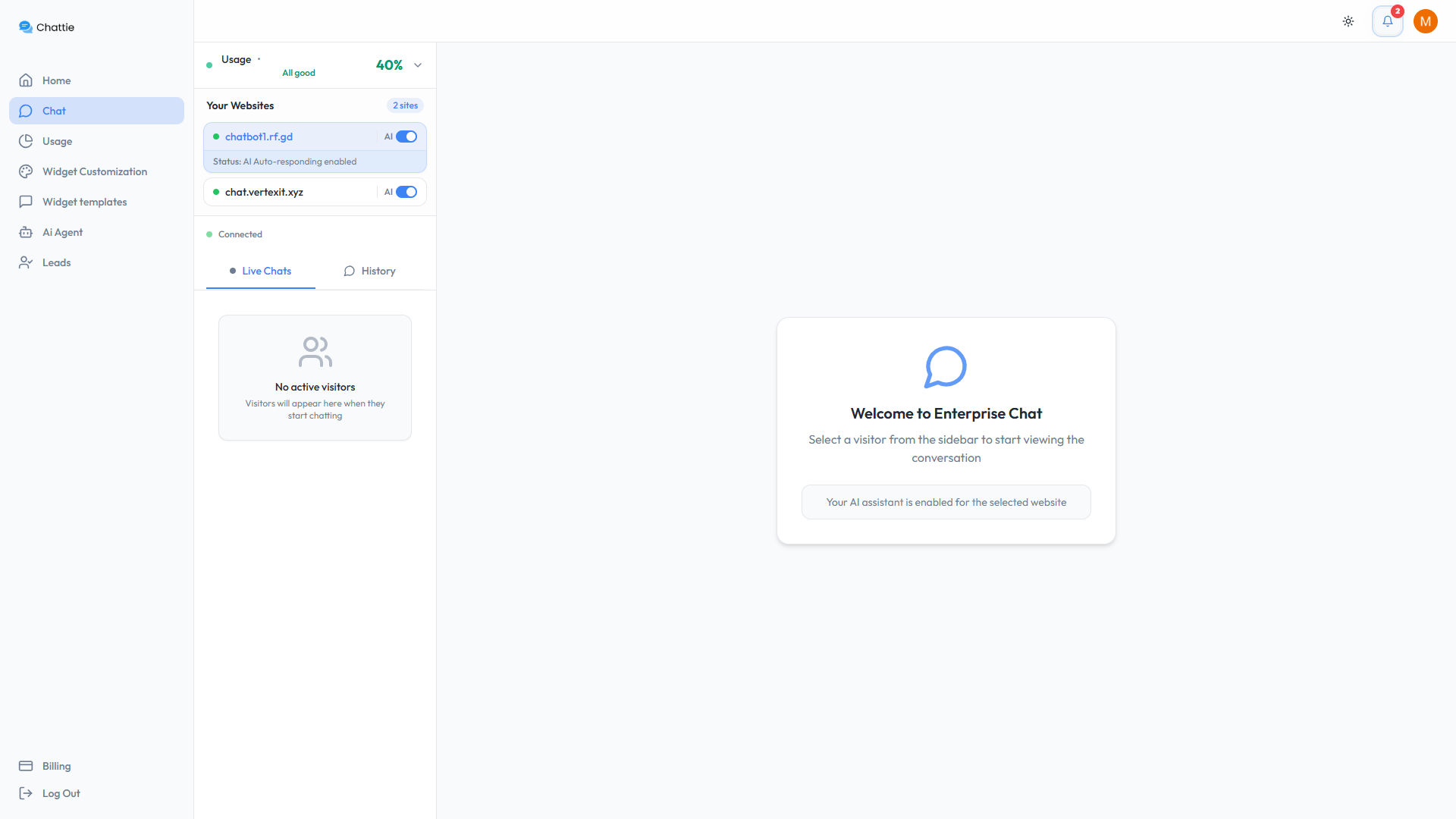The image size is (1456, 819).
Task: Click the Billing card icon
Action: click(x=26, y=766)
